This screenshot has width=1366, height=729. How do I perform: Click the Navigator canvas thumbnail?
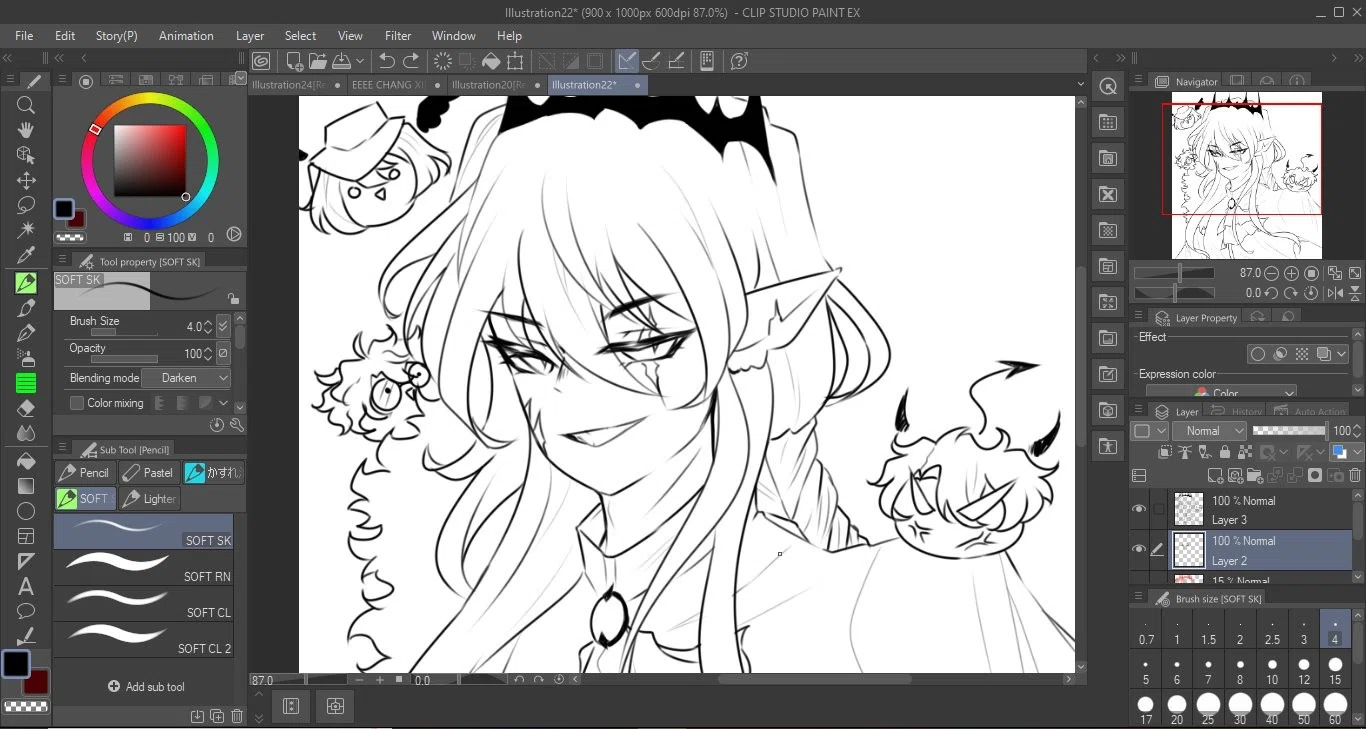(1247, 175)
